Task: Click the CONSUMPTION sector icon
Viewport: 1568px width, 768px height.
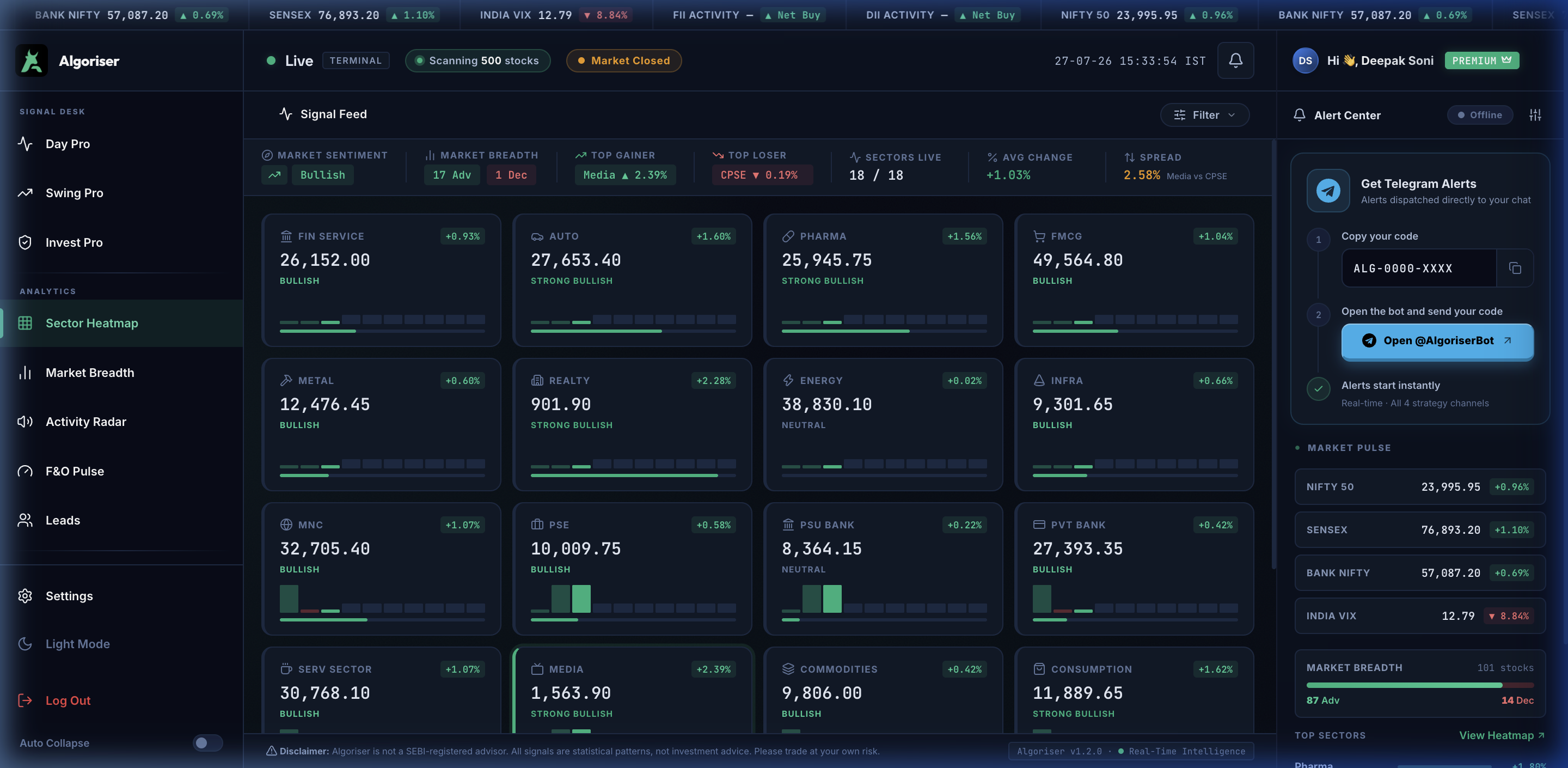Action: pos(1038,669)
